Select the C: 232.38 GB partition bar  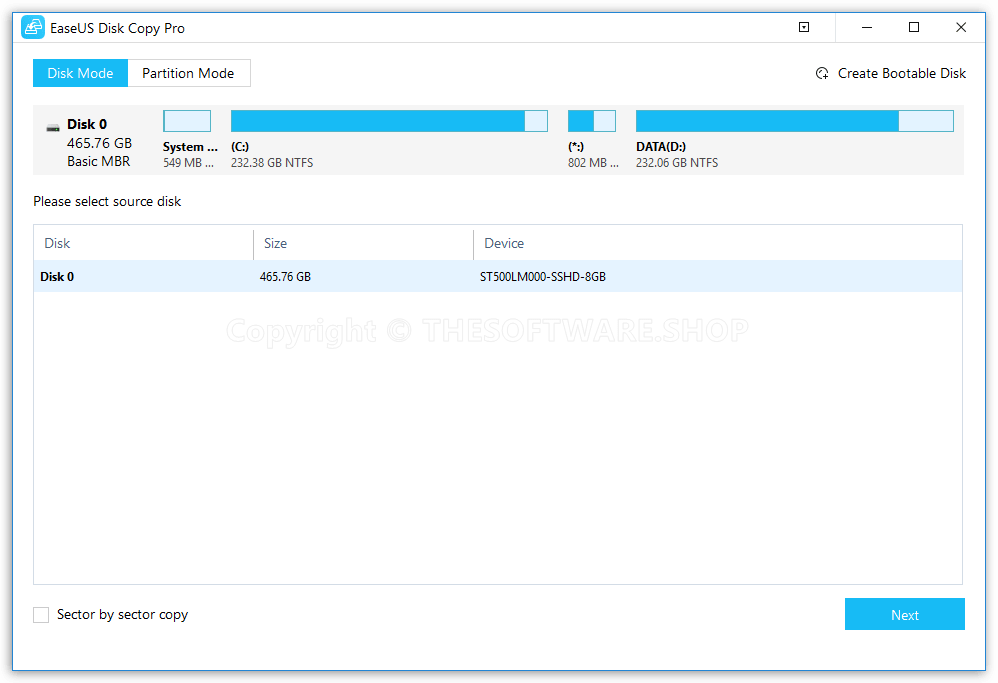point(389,121)
